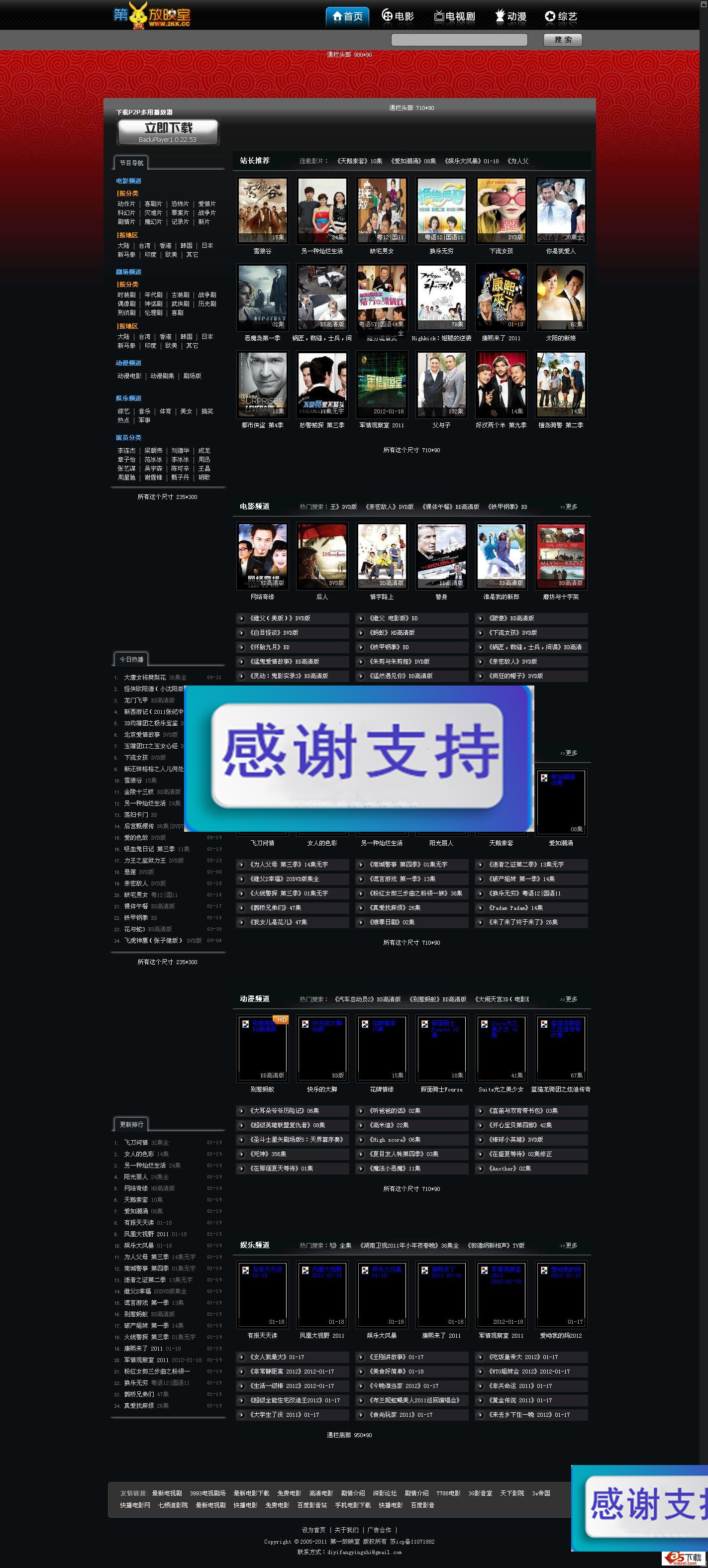The height and width of the screenshot is (1568, 708).
Task: Open 雪狼谷 poster thumbnail
Action: click(262, 210)
